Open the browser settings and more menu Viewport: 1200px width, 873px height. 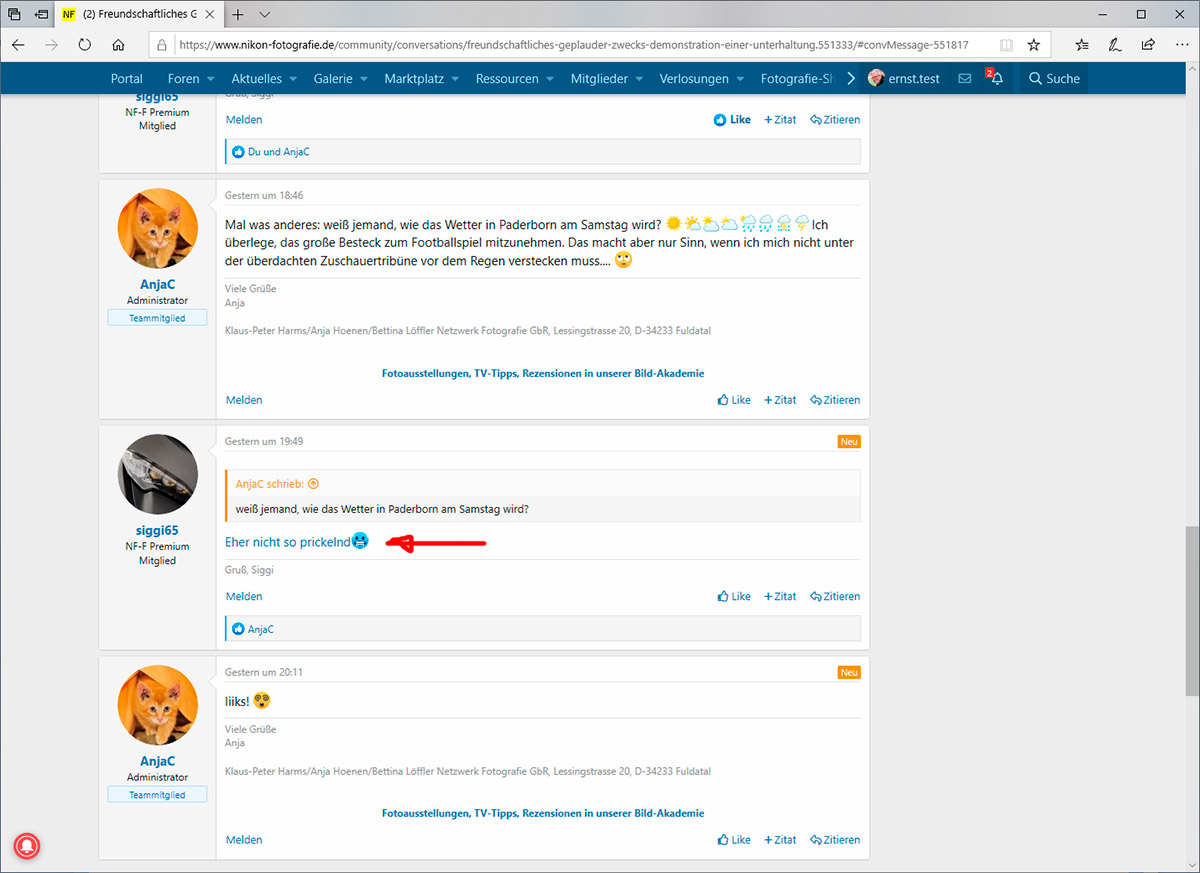tap(1181, 45)
